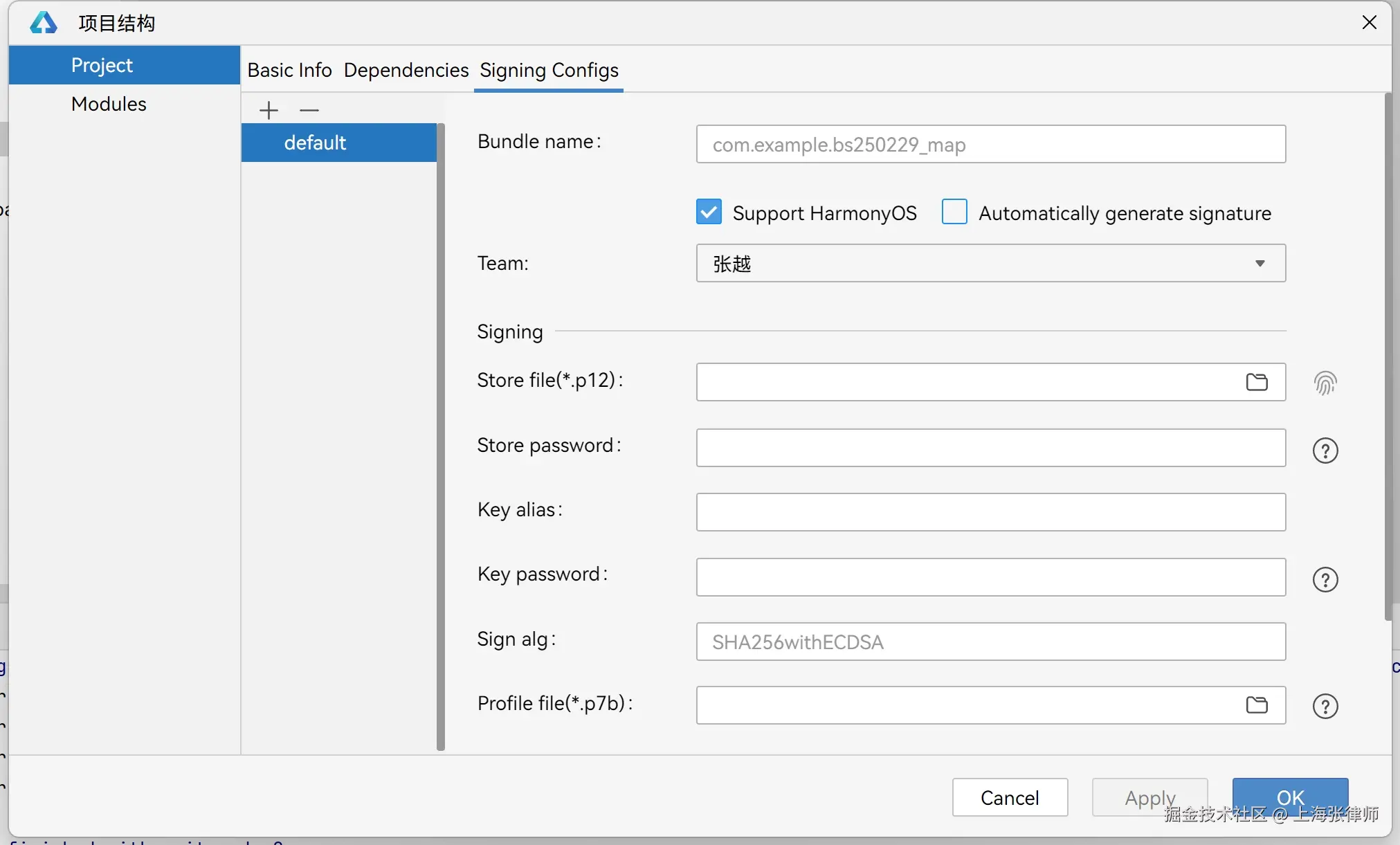Viewport: 1400px width, 845px height.
Task: Switch to the Basic Info tab
Action: [289, 70]
